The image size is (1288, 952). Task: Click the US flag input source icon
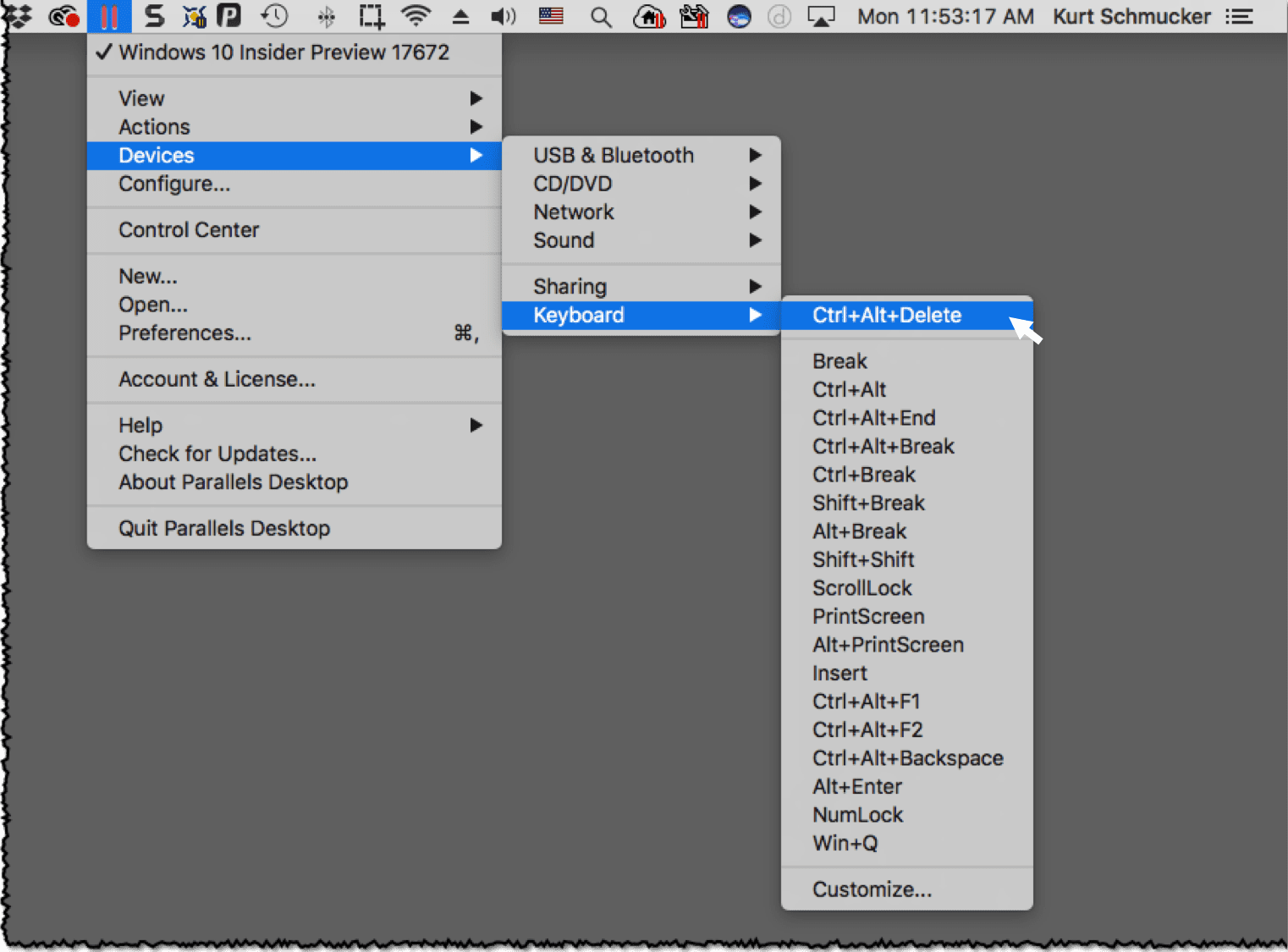click(x=551, y=16)
